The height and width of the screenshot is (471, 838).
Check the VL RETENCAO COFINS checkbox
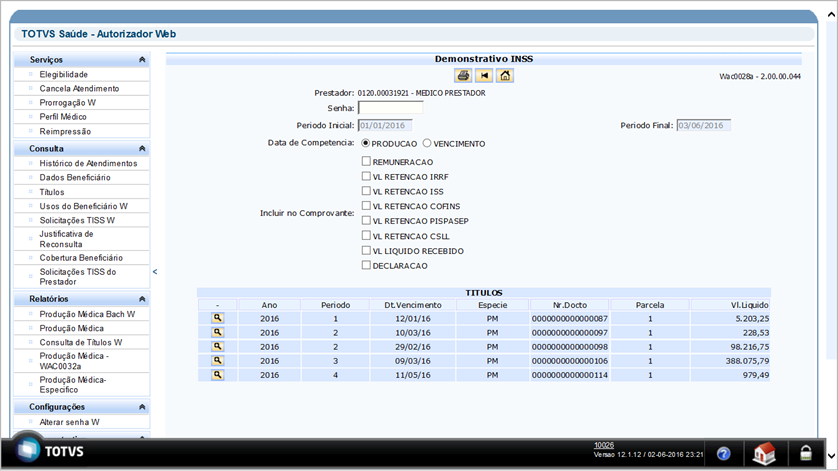366,205
